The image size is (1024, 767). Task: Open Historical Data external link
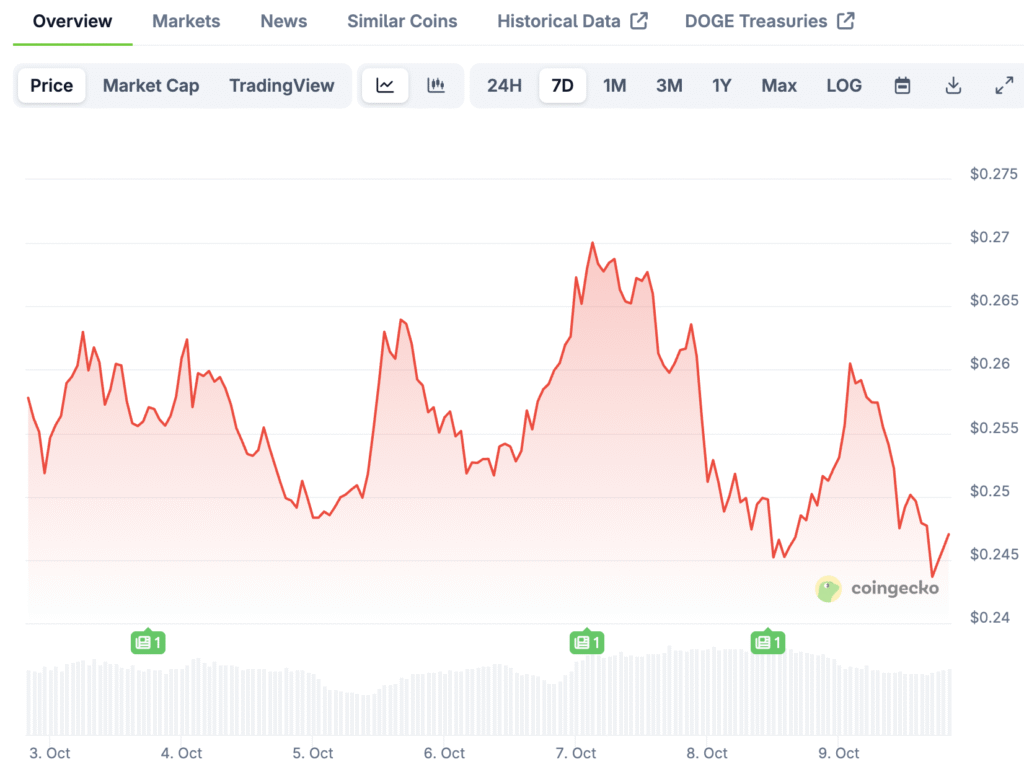click(x=572, y=21)
